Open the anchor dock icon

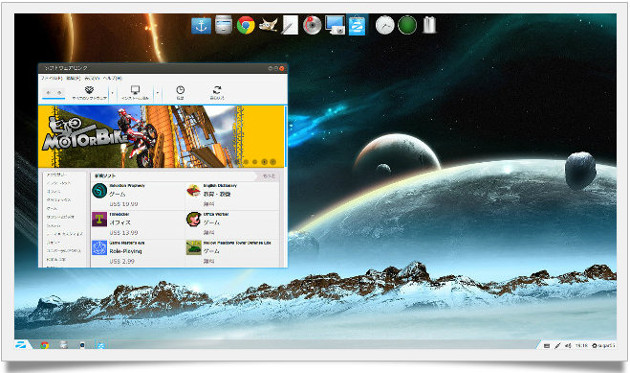pos(201,25)
